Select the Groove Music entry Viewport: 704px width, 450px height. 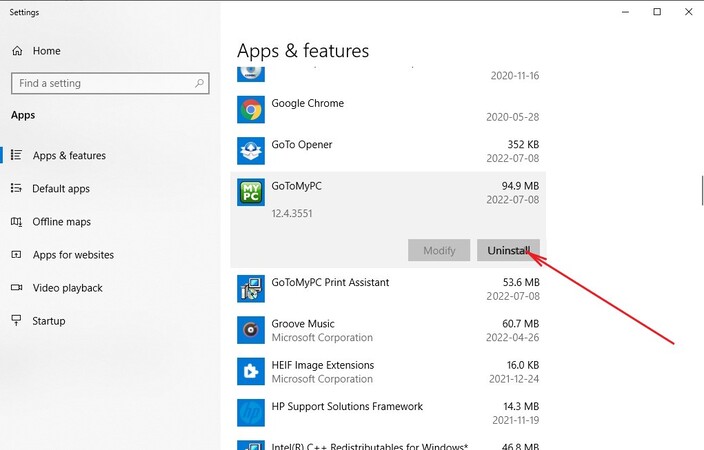[x=388, y=330]
